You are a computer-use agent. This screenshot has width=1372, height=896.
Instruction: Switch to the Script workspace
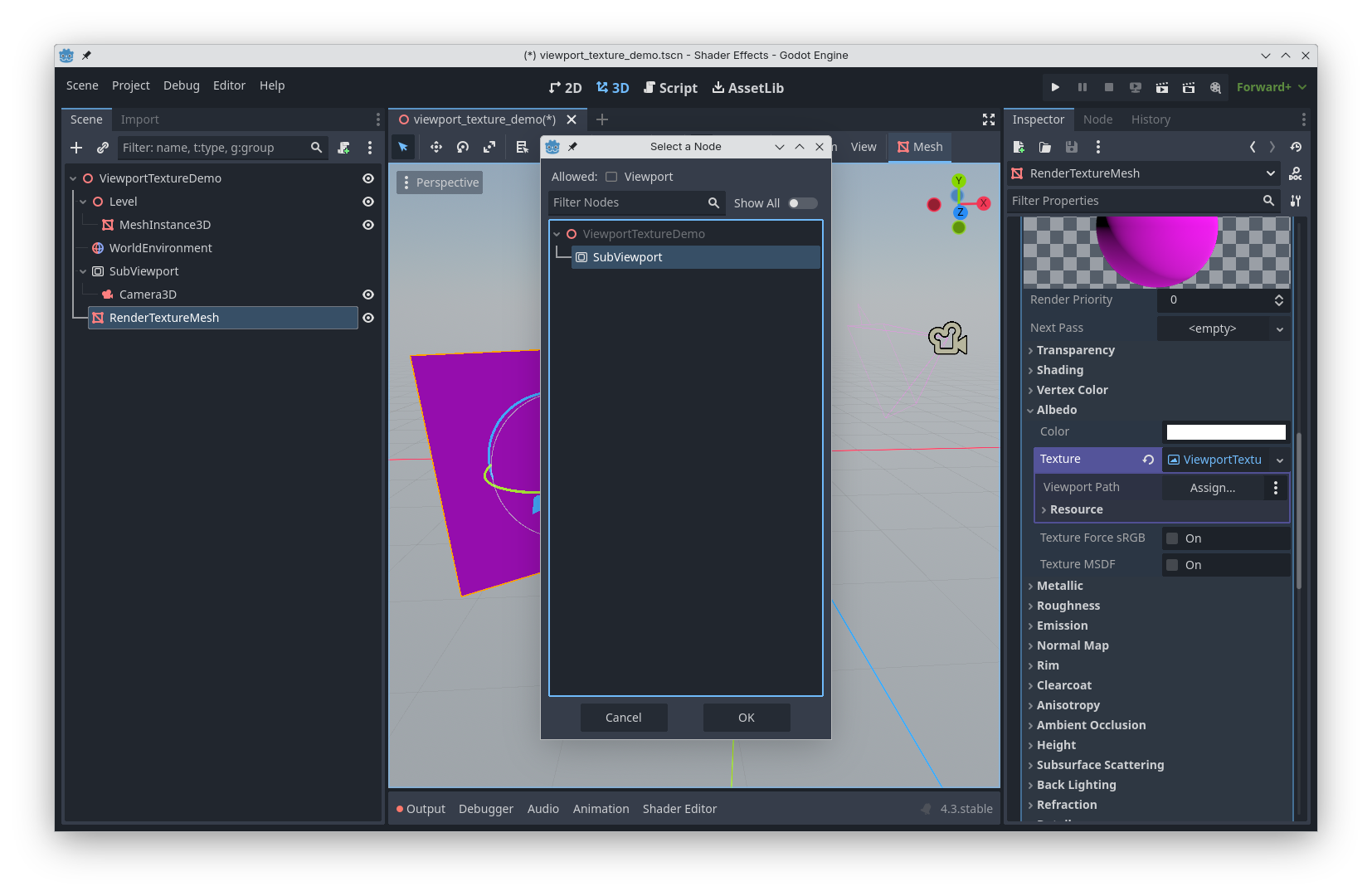pyautogui.click(x=670, y=88)
